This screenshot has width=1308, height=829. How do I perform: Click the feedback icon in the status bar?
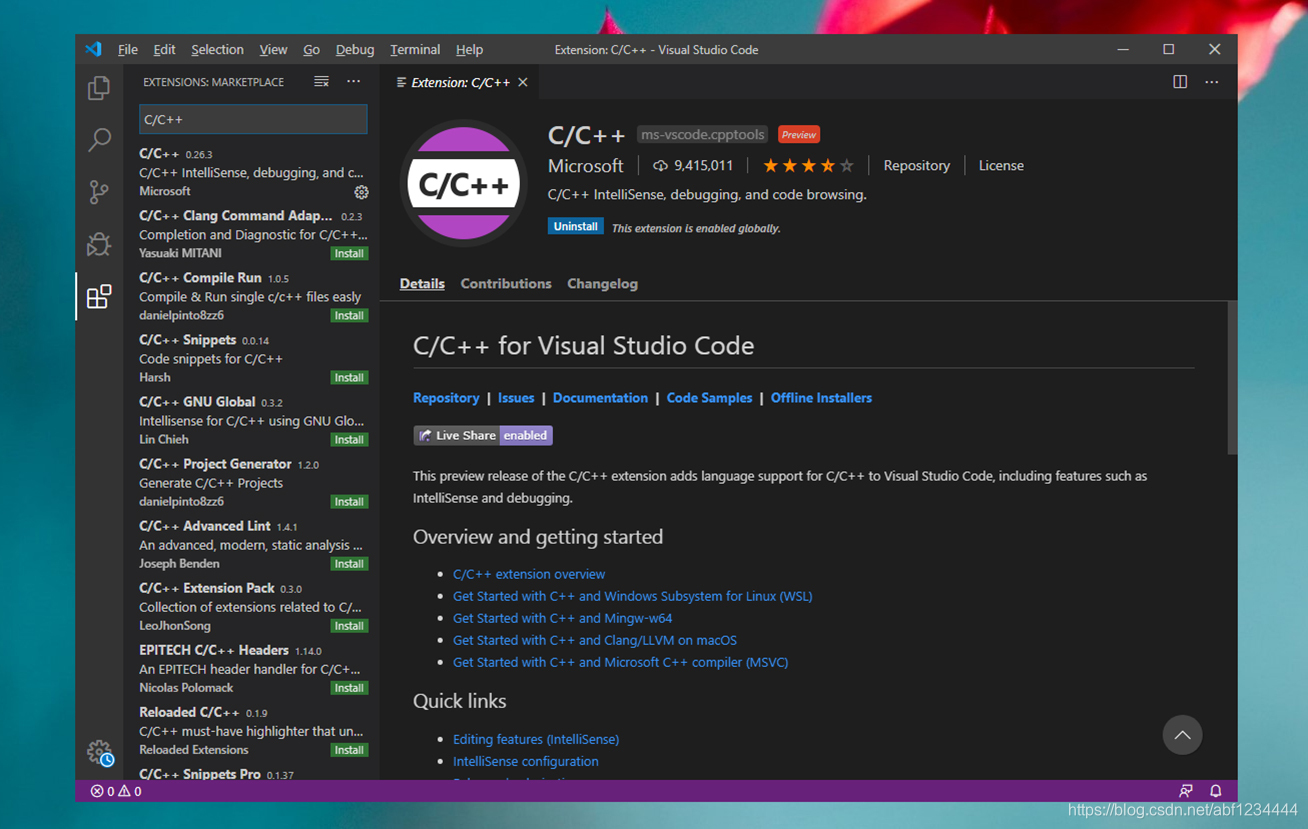coord(1186,791)
